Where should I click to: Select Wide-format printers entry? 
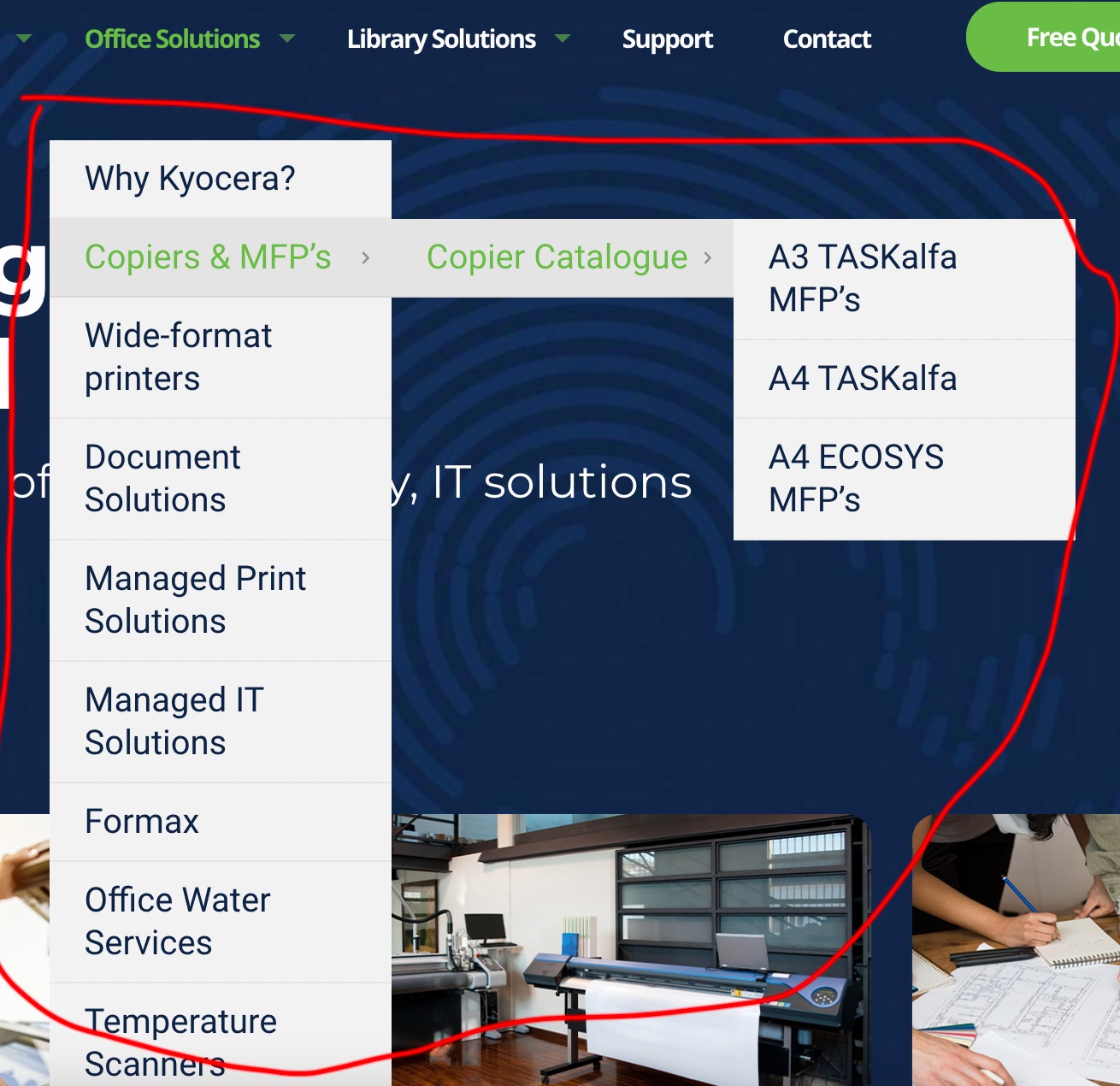pos(221,357)
